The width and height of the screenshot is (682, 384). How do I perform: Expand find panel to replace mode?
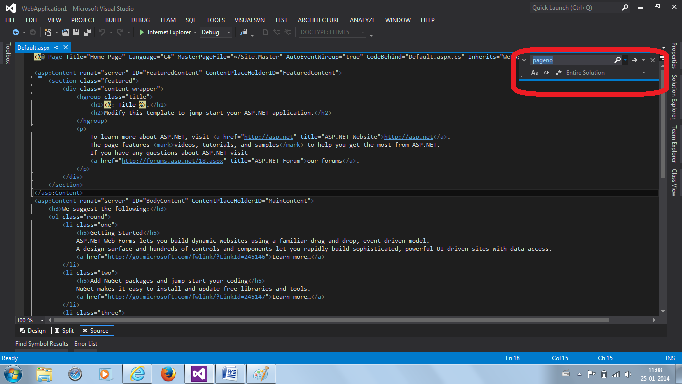524,60
